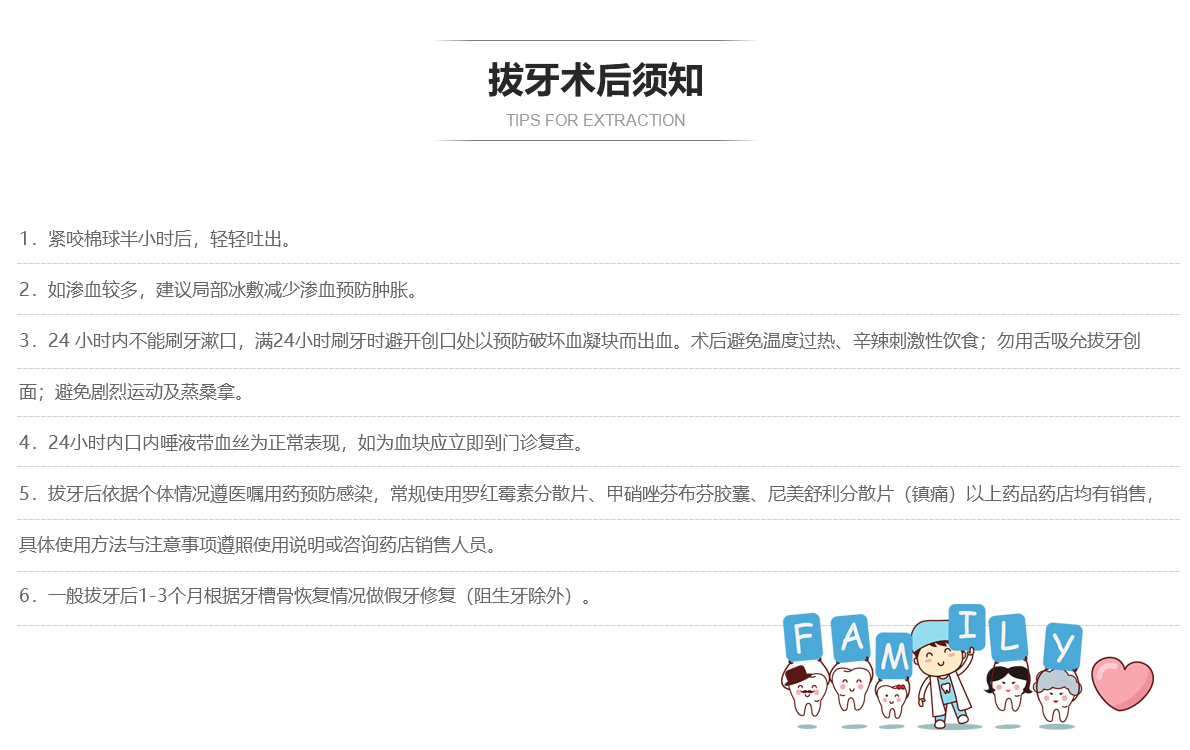Click the blue letter L sign
The image size is (1190, 750).
(1009, 638)
